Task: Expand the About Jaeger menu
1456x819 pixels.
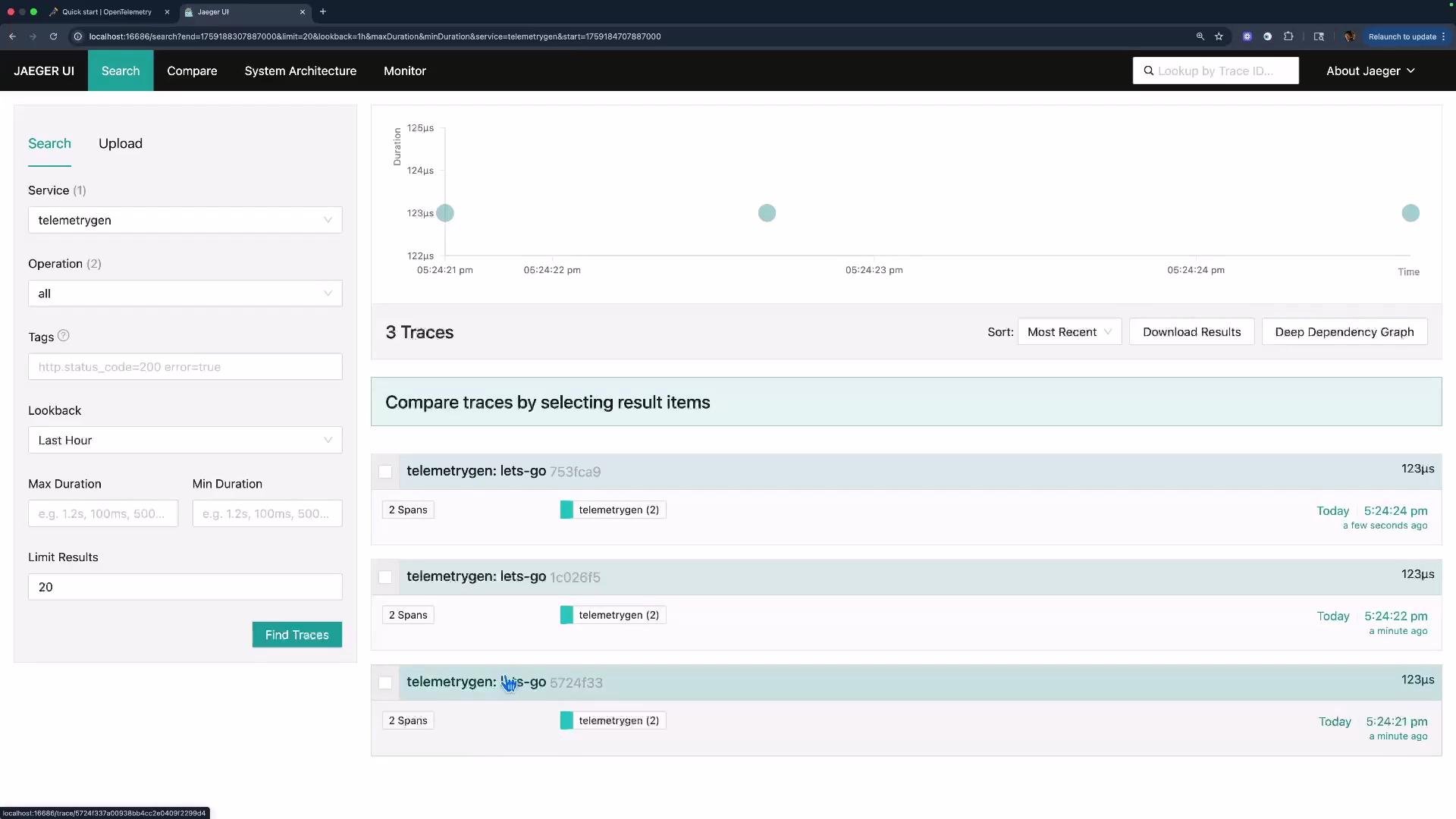Action: [1370, 71]
